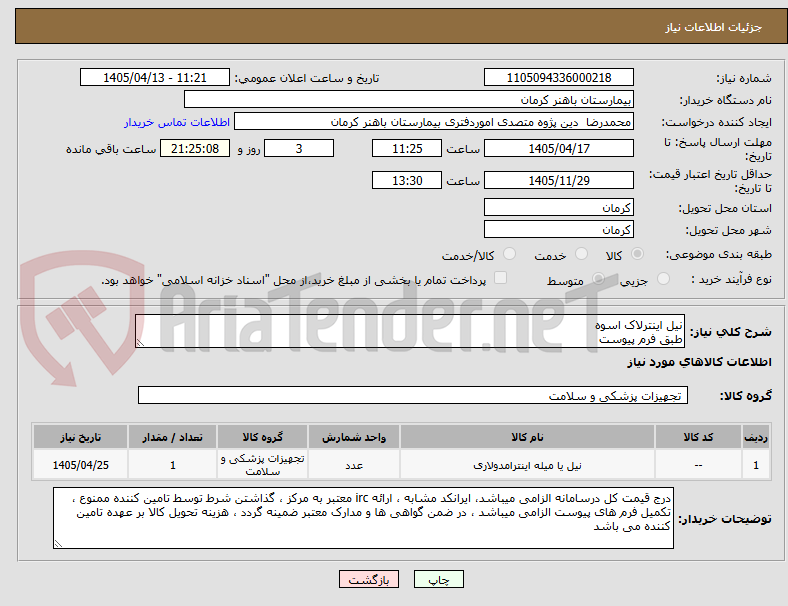Select the کالا/خدمت radio button
Screen dimensions: 788x606
coord(510,254)
